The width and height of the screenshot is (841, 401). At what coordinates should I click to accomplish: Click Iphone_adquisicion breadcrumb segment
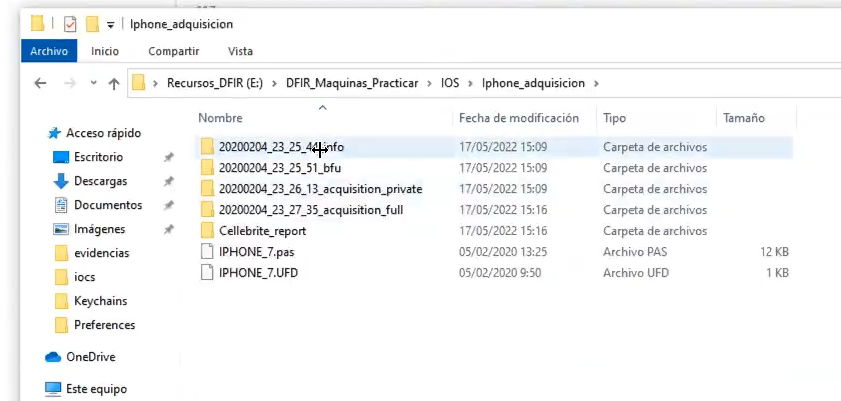click(533, 83)
